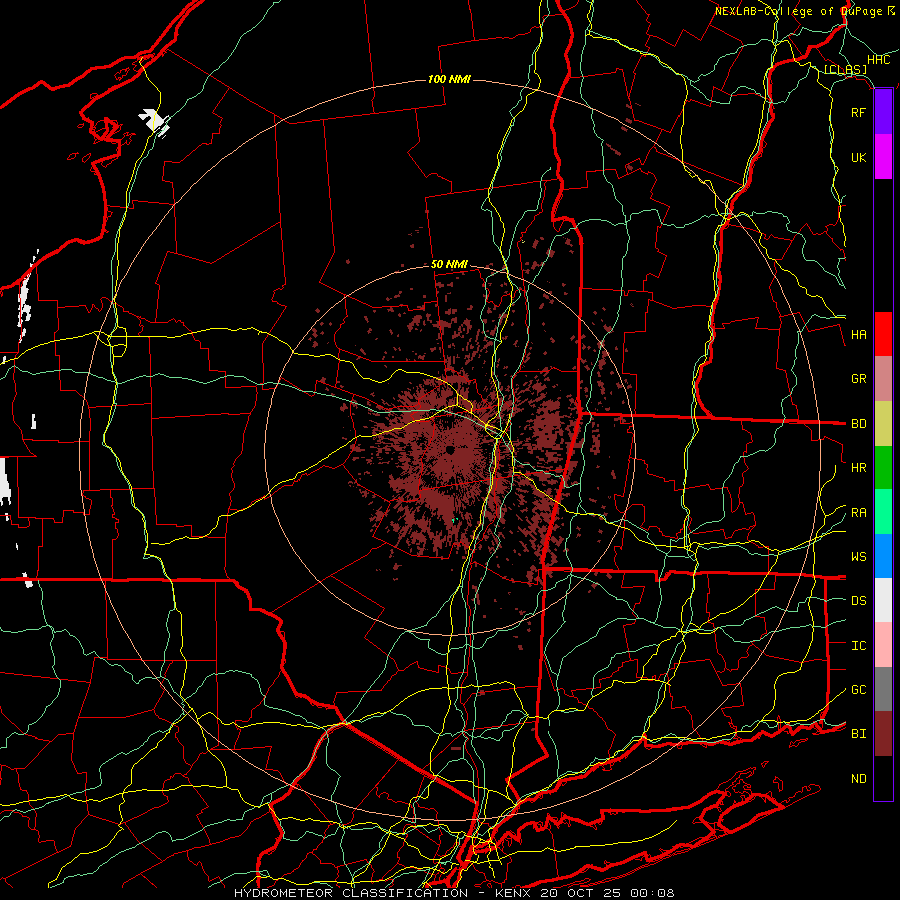Click the ND legend label
This screenshot has height=900, width=900.
point(858,779)
